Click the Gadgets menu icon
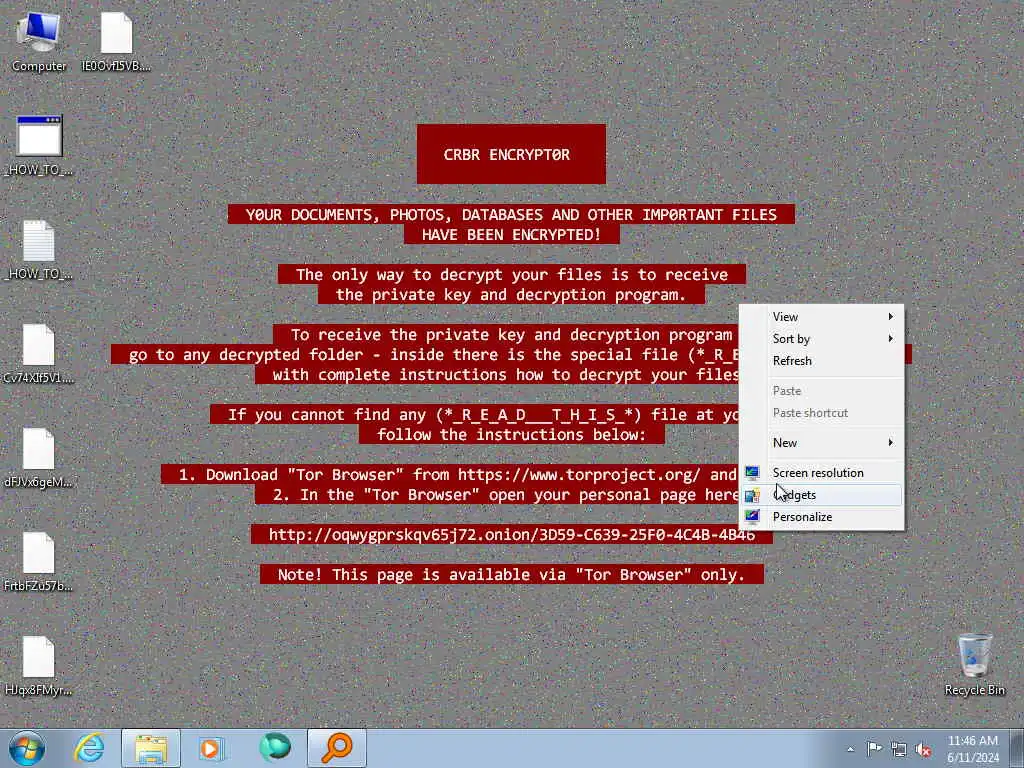The height and width of the screenshot is (768, 1024). [x=752, y=495]
